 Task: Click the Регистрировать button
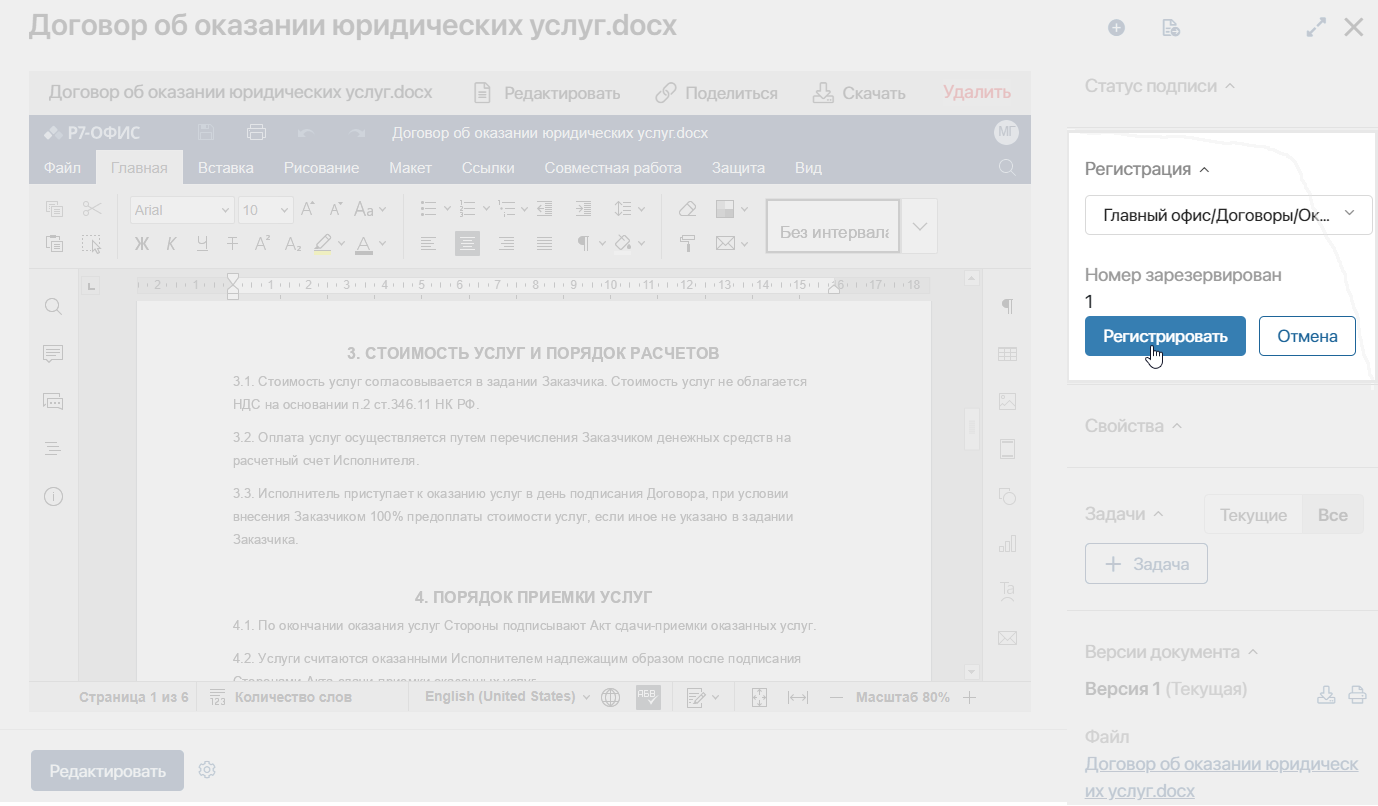click(1165, 336)
